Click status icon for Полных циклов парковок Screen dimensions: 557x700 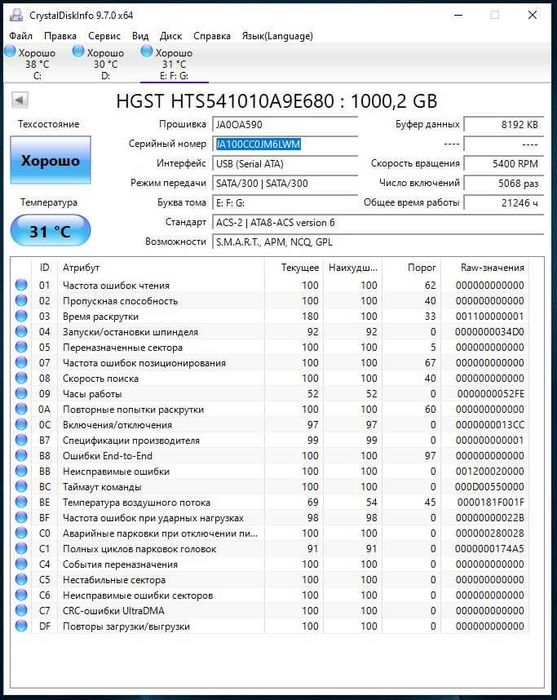point(21,548)
